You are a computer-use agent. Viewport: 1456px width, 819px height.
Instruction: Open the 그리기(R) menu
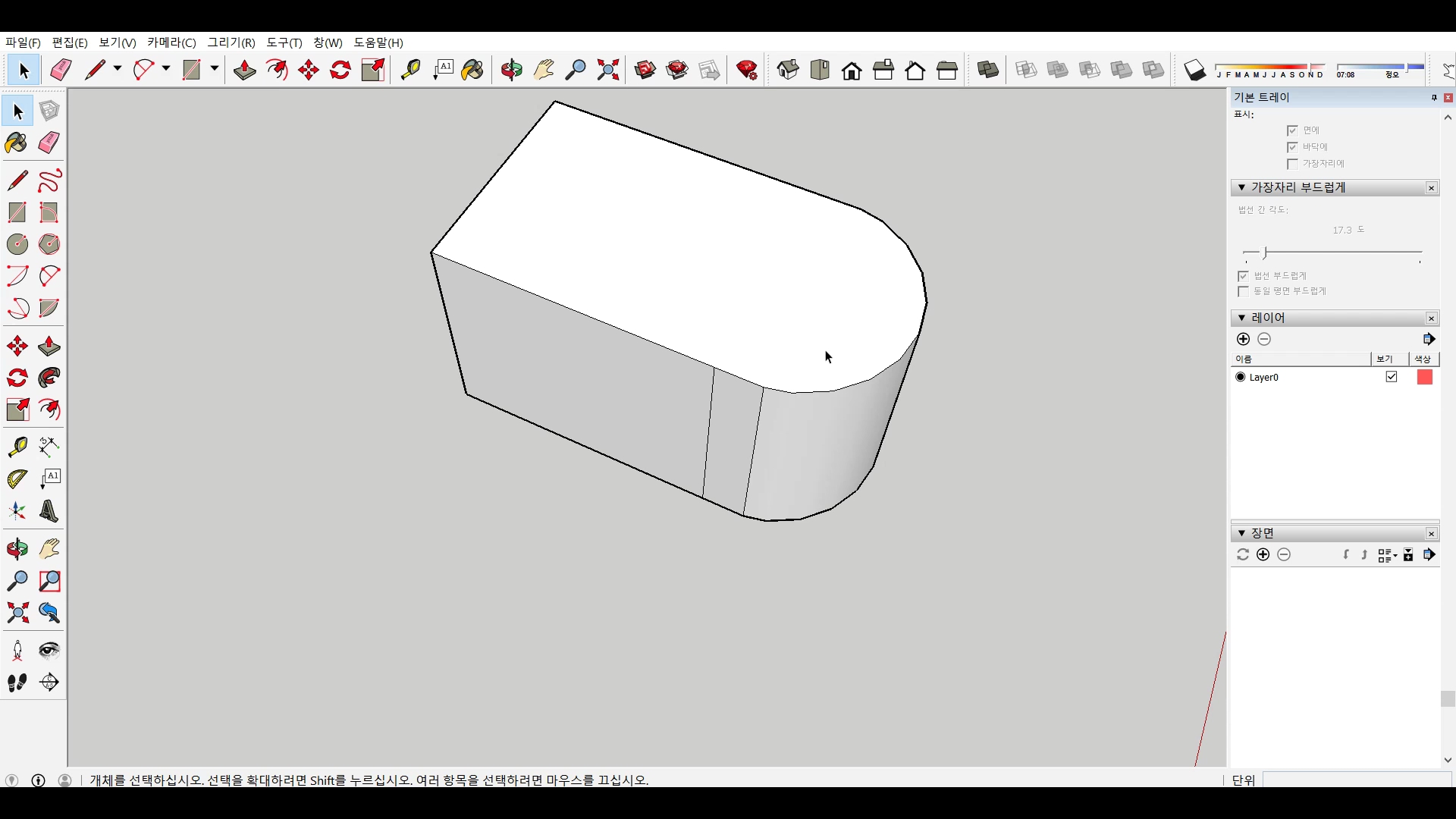(x=231, y=42)
